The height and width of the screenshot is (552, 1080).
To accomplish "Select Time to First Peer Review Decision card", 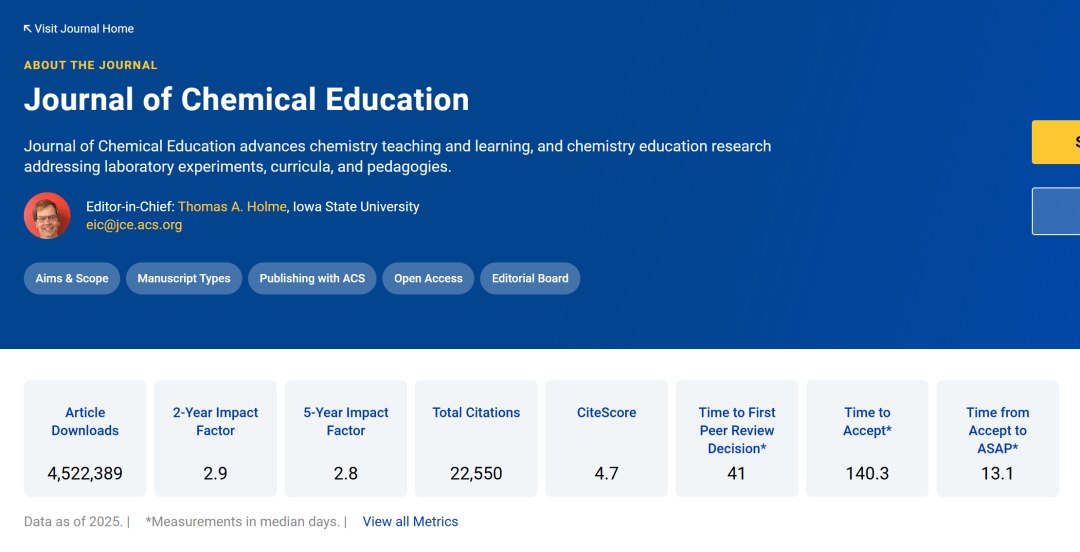I will [x=737, y=438].
